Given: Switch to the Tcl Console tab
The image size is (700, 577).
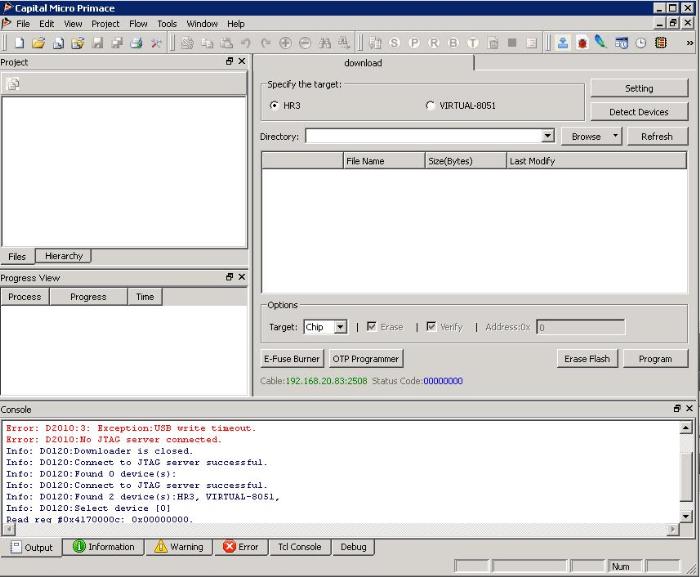Looking at the screenshot, I should point(299,547).
